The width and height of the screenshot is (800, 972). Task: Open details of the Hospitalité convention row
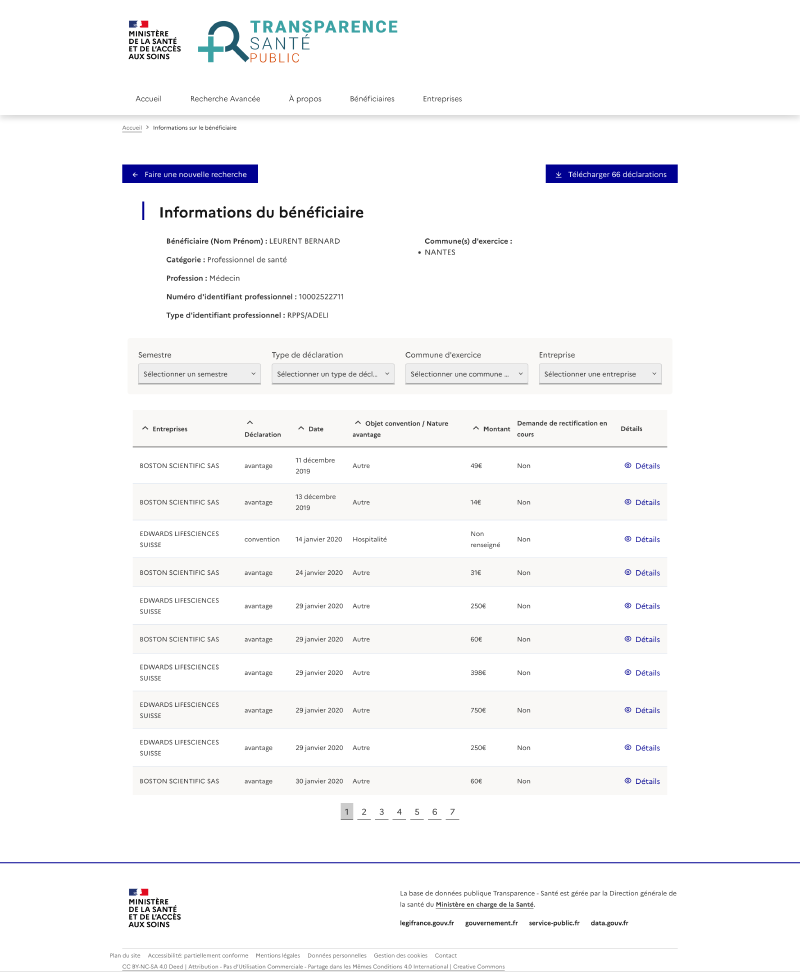coord(643,539)
